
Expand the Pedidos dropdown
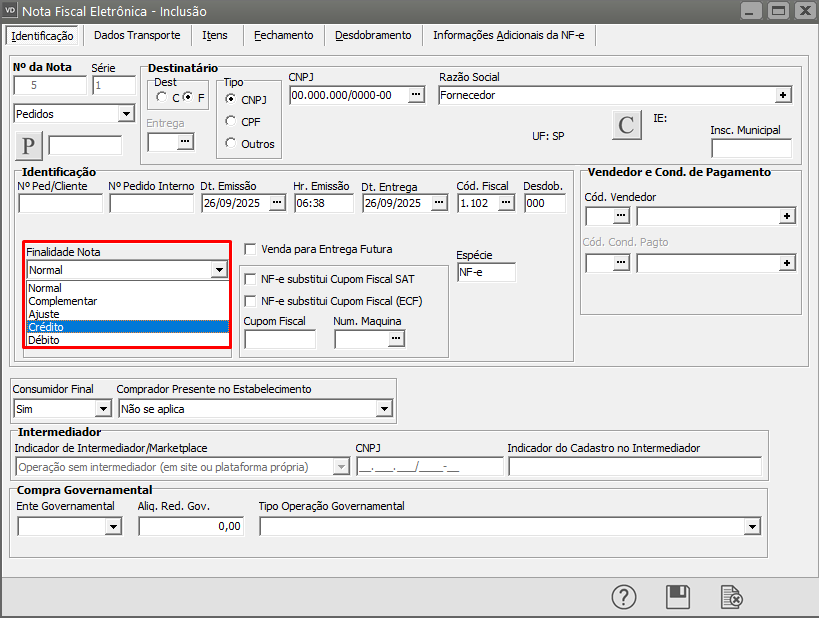[125, 114]
